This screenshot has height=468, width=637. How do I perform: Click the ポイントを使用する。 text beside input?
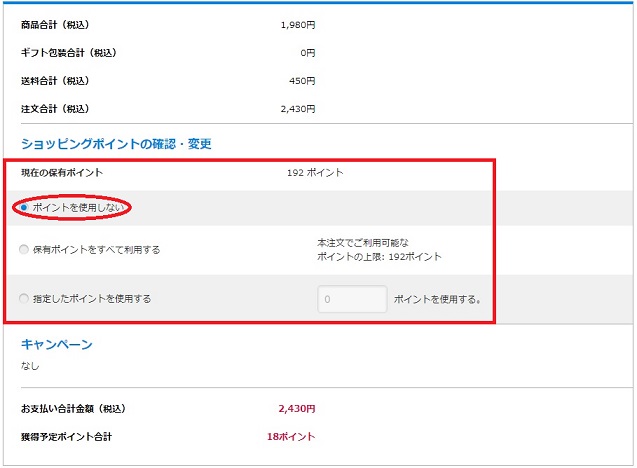444,298
